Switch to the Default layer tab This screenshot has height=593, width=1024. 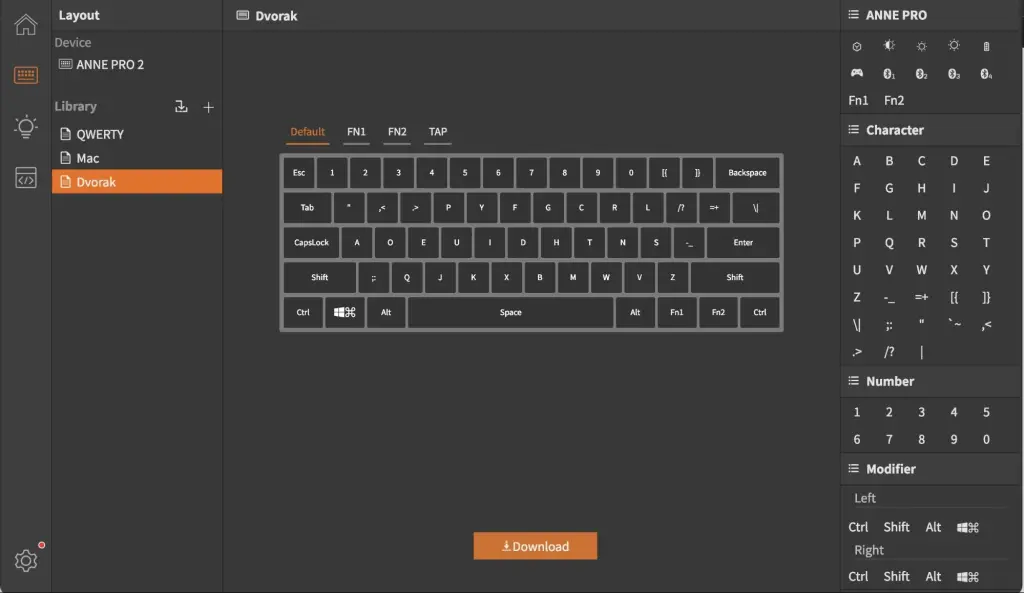[307, 131]
